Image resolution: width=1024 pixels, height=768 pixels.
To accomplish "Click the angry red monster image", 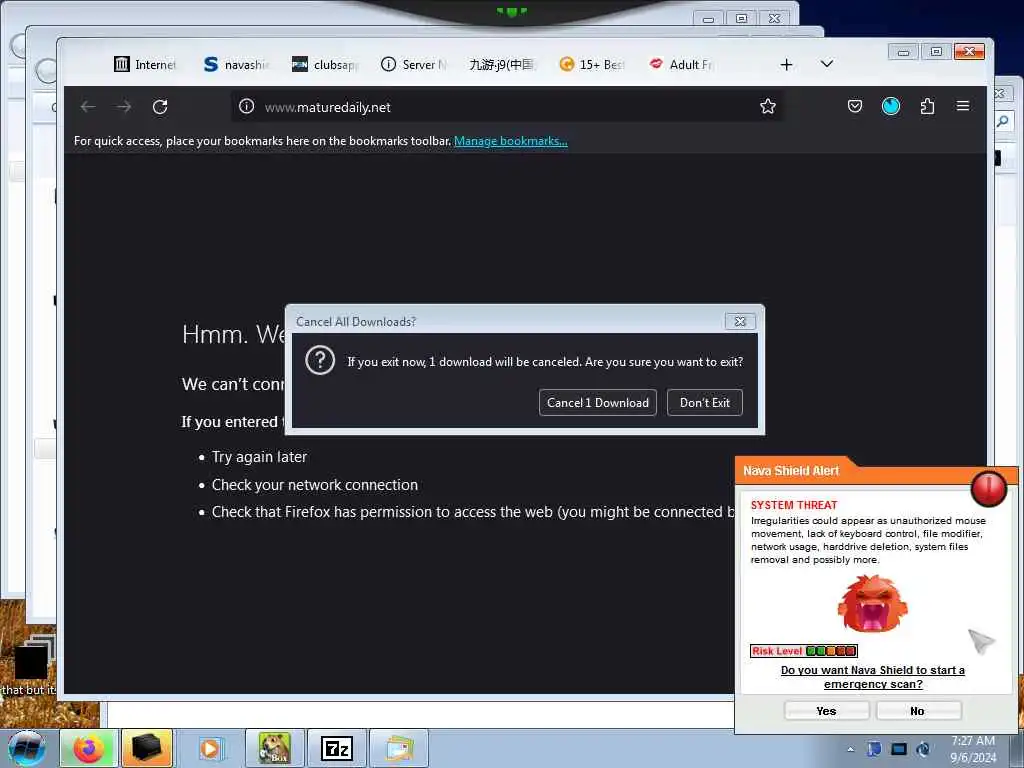I will tap(872, 603).
